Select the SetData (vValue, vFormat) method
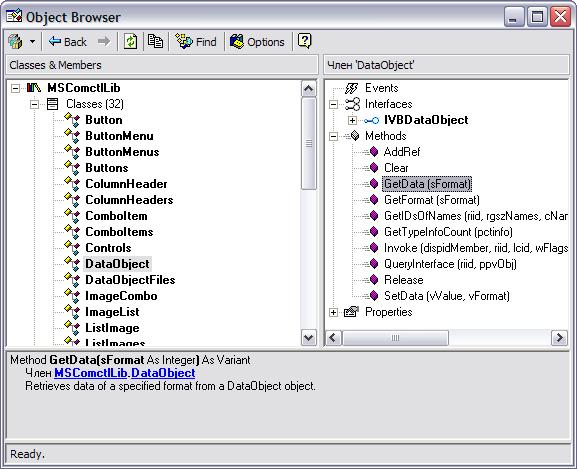577x469 pixels. 447,296
